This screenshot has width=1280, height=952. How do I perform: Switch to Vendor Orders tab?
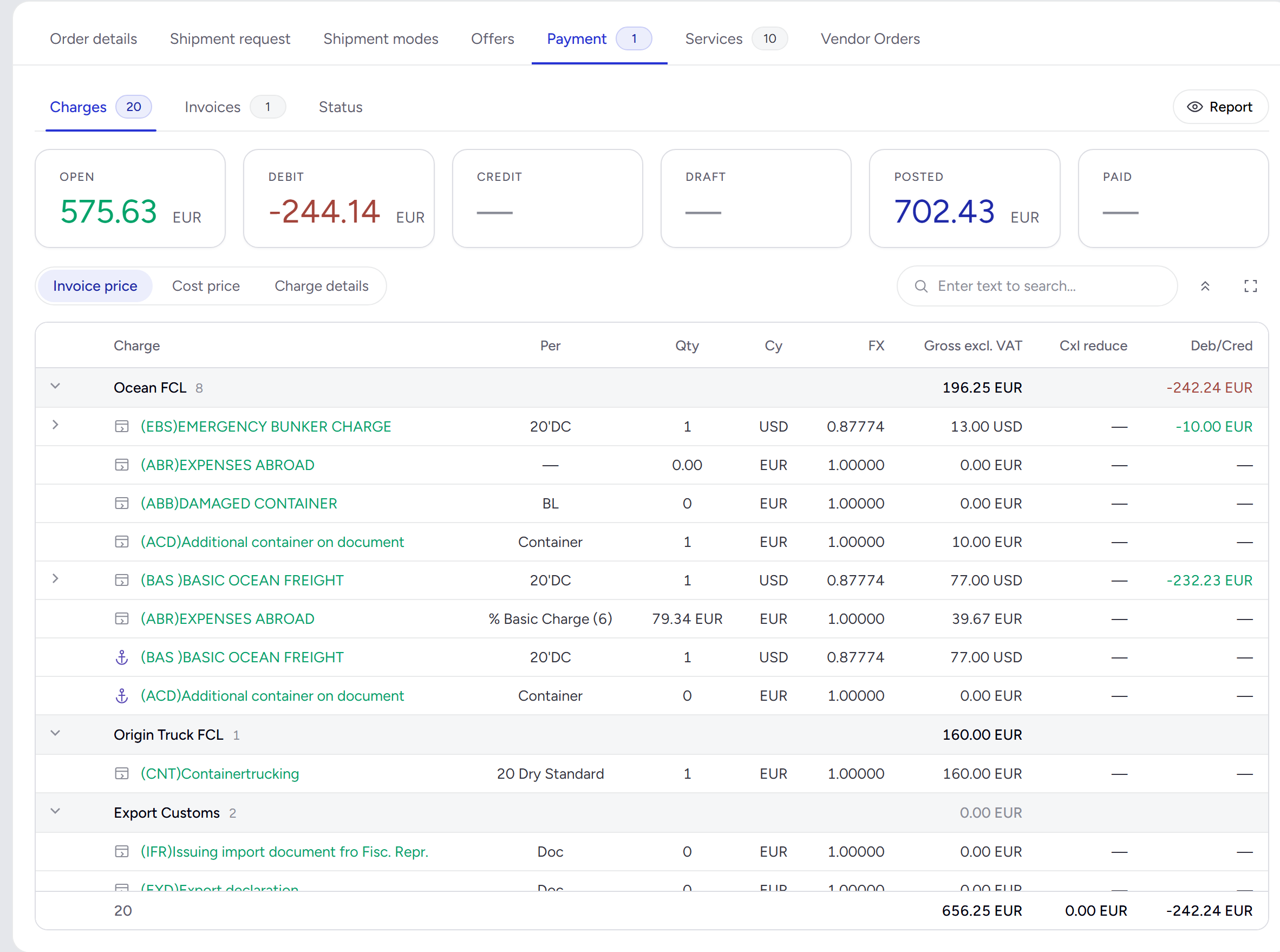pyautogui.click(x=871, y=38)
